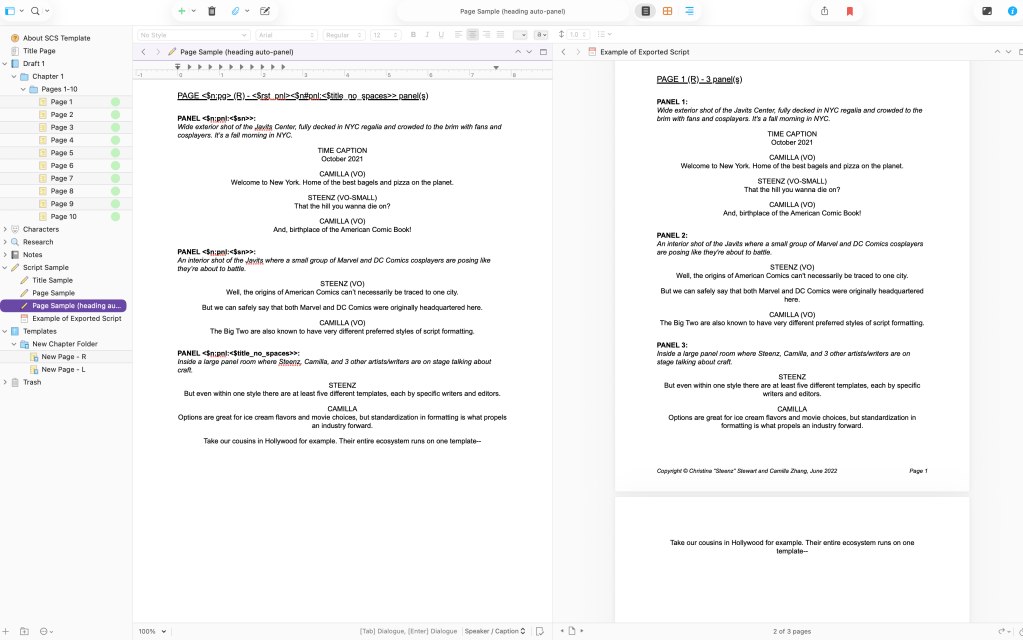Open the 100% zoom level selector
Screen dimensions: 1023x640
pos(151,631)
